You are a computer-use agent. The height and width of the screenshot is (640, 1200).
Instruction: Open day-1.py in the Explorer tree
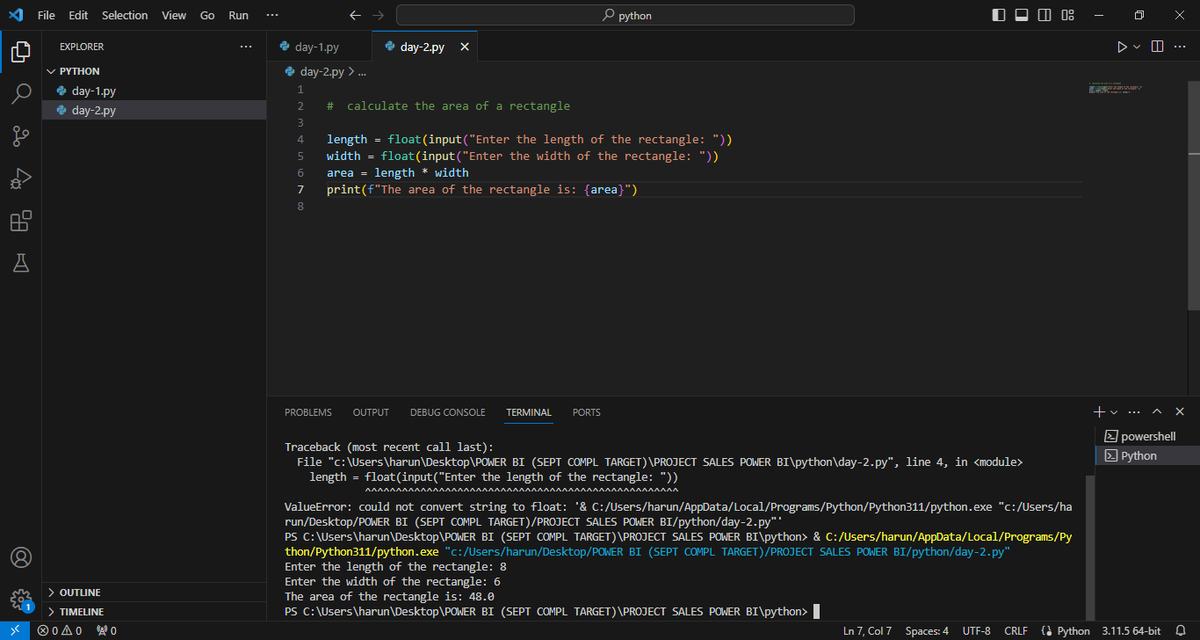click(154, 91)
